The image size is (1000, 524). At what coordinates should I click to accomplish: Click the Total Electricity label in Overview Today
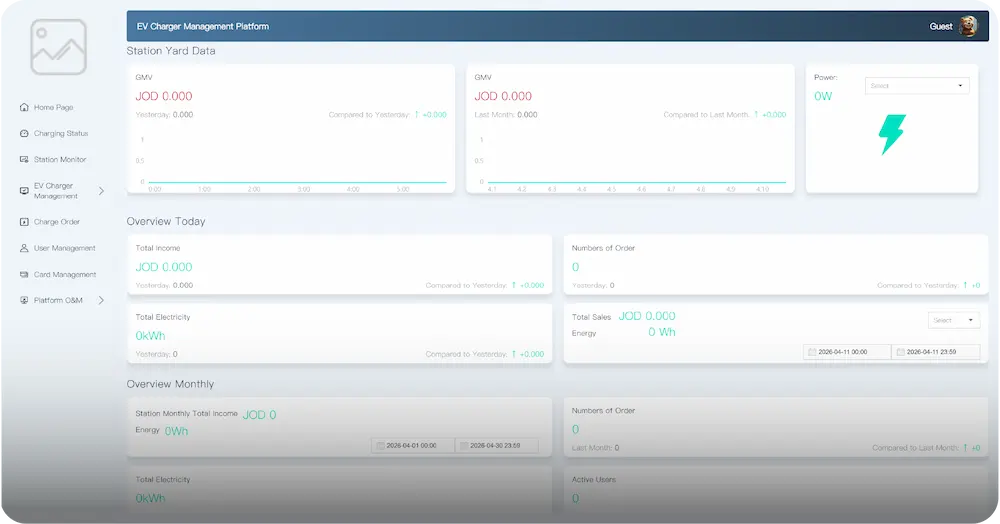(x=163, y=317)
